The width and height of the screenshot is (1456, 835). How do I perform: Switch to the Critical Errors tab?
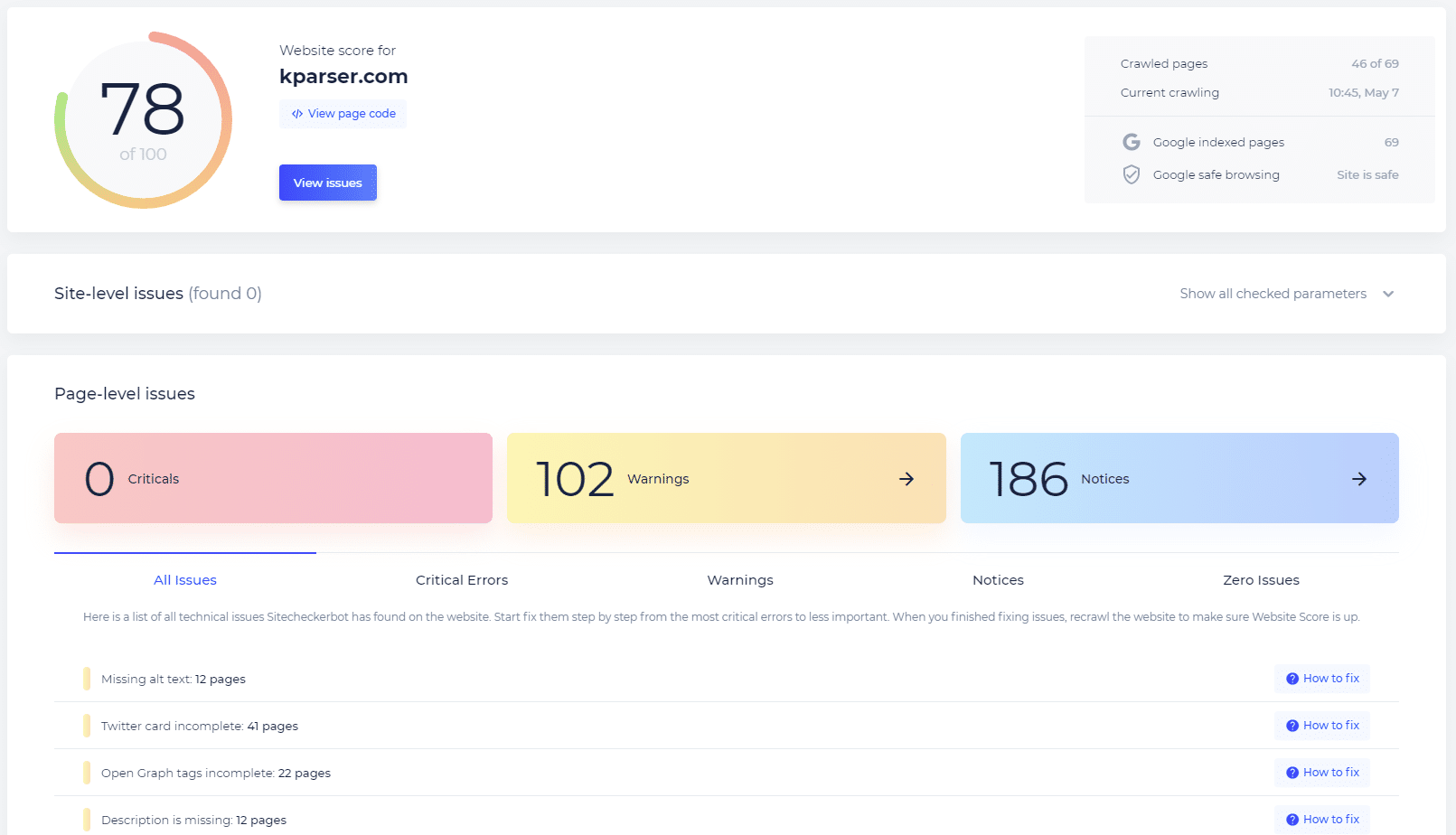(462, 580)
